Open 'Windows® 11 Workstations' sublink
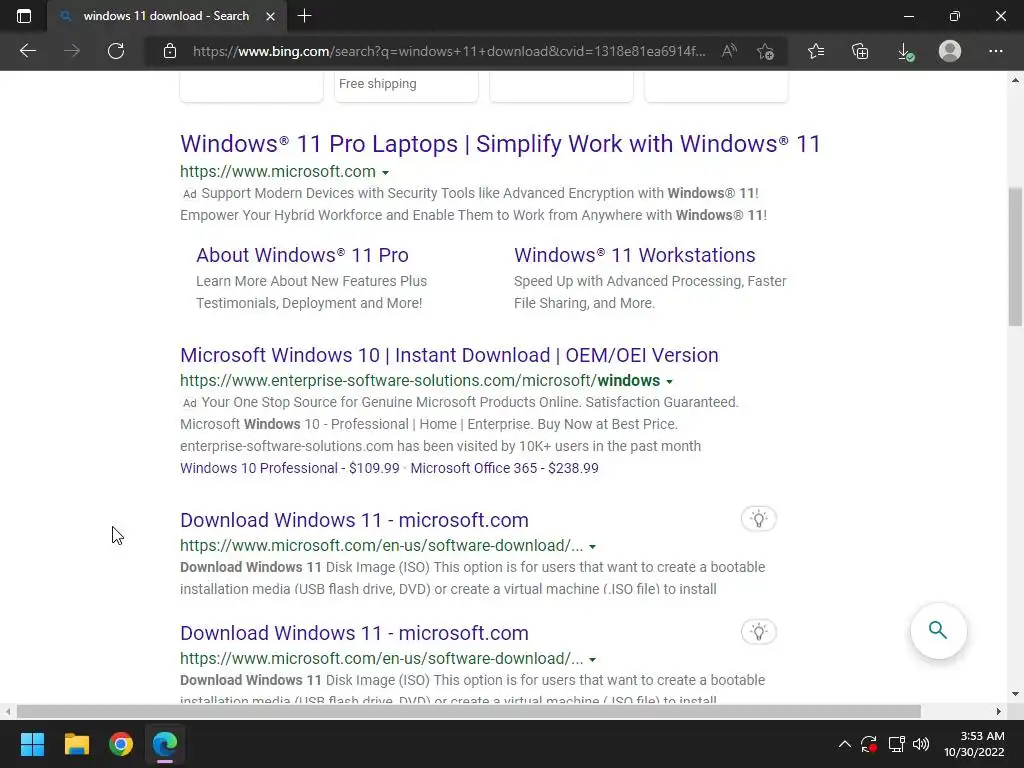1024x768 pixels. [635, 255]
